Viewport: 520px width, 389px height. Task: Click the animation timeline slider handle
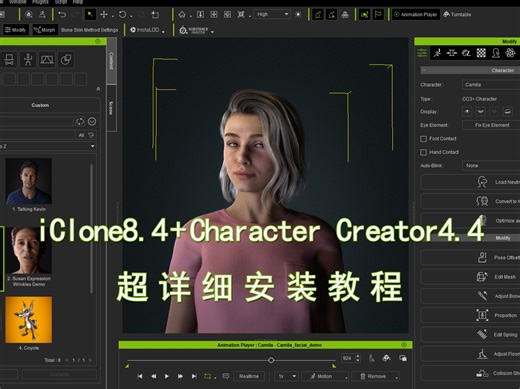pos(271,360)
